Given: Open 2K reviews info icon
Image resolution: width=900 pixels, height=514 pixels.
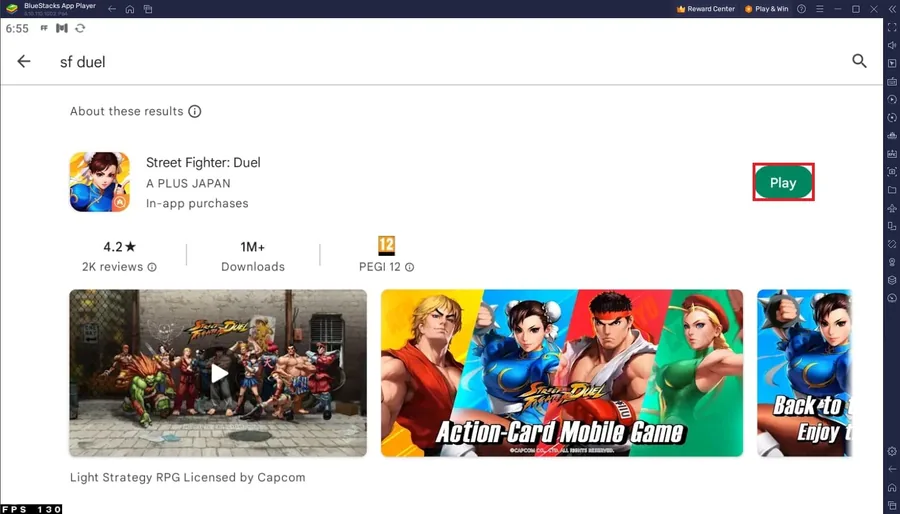Looking at the screenshot, I should pyautogui.click(x=152, y=267).
